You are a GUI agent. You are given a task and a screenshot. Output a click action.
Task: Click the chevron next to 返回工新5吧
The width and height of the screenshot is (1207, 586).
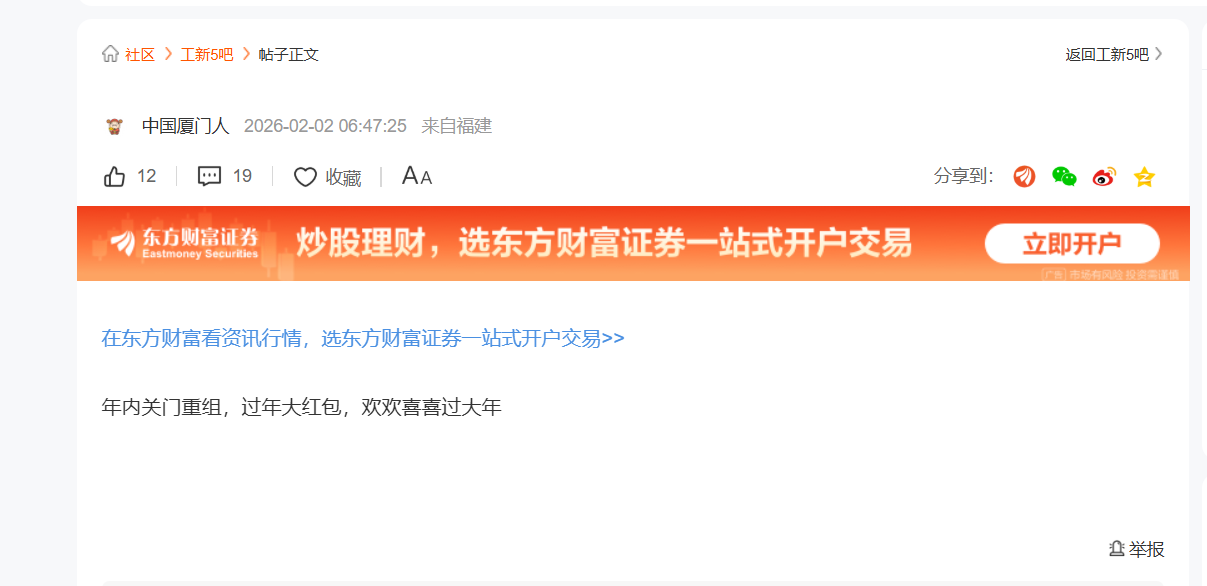1158,54
